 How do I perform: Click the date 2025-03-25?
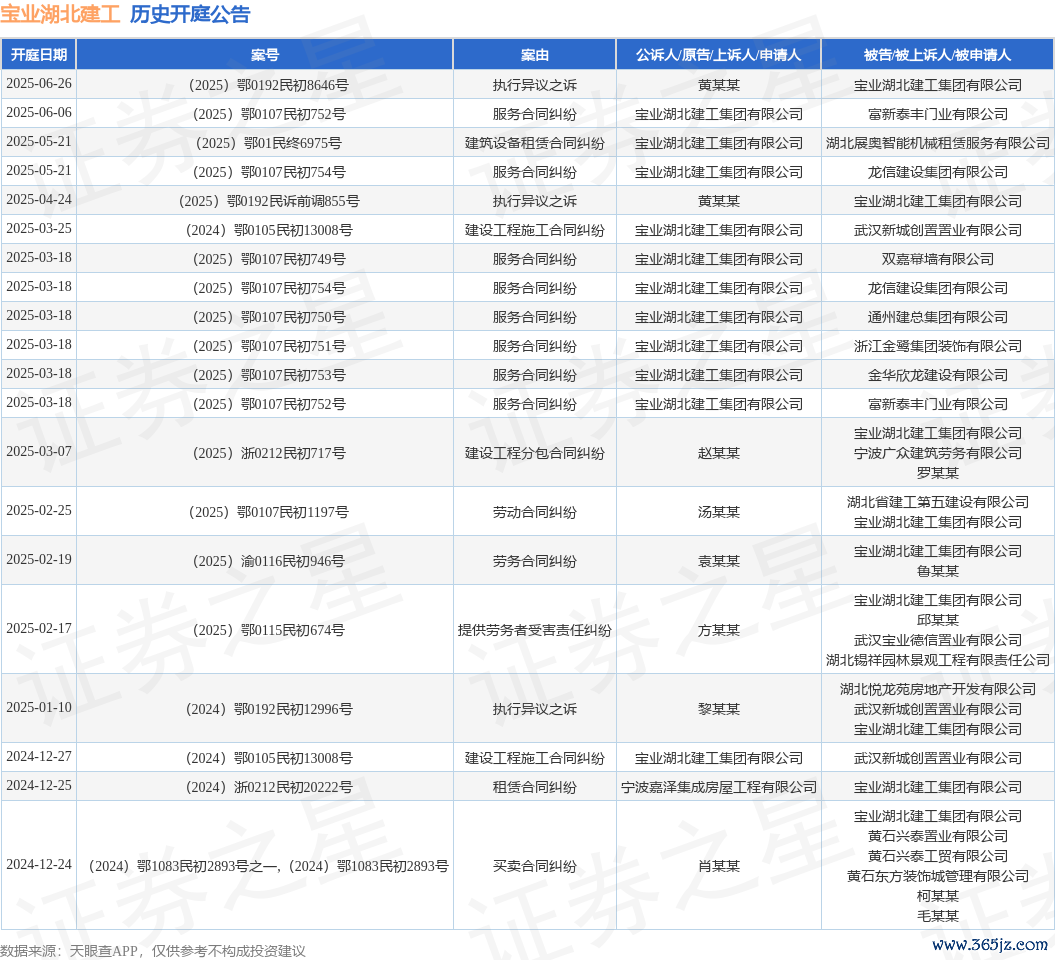click(x=39, y=228)
